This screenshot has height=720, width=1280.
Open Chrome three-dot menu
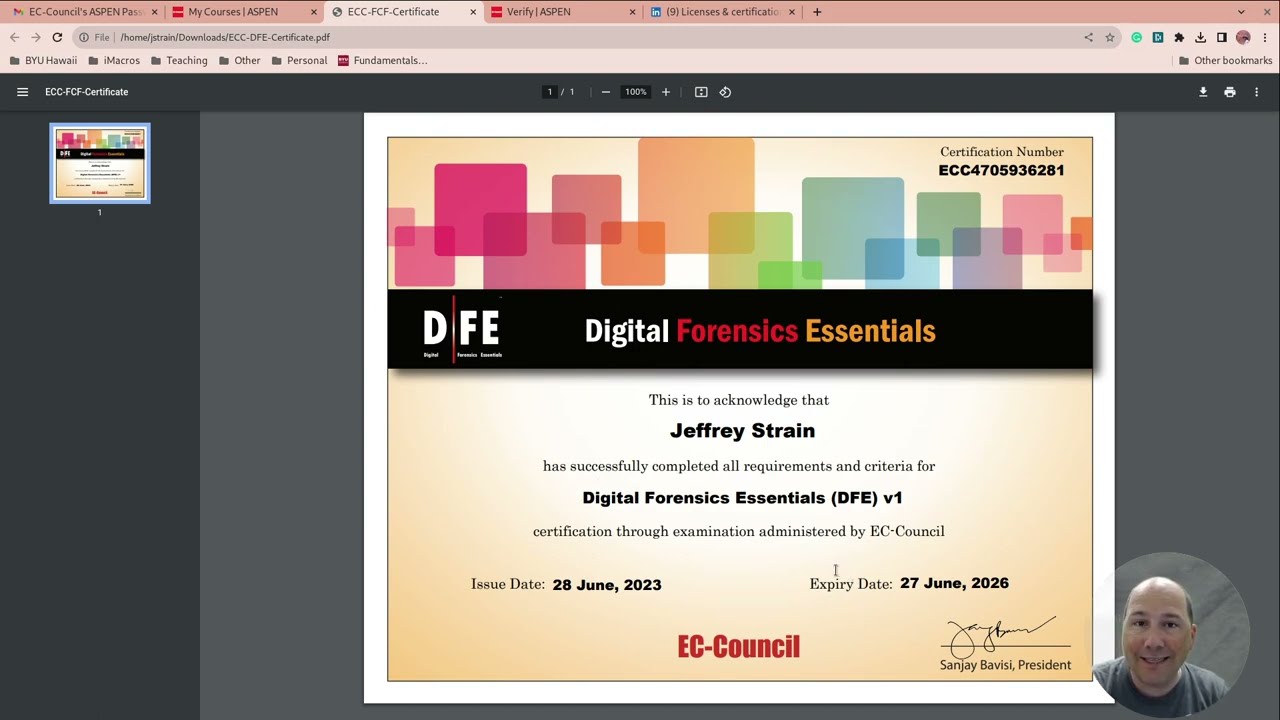tap(1265, 37)
